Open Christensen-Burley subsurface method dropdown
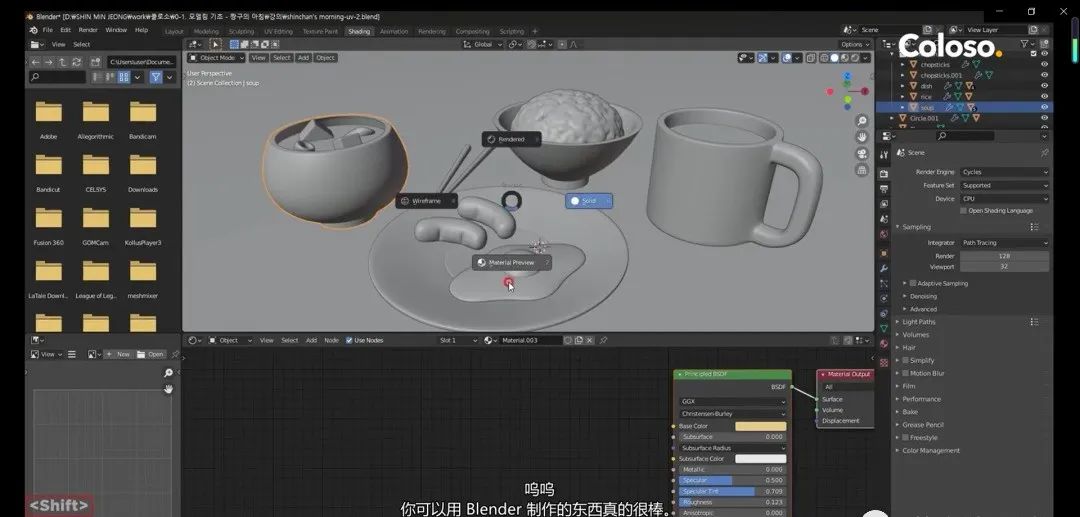The width and height of the screenshot is (1080, 517). pyautogui.click(x=732, y=414)
